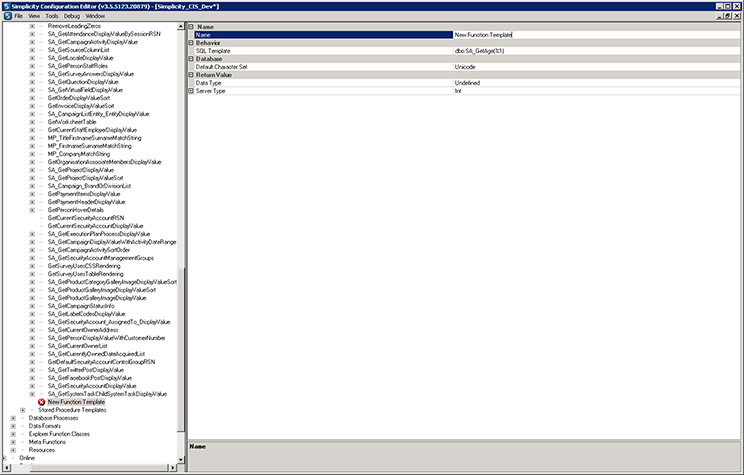
Task: Click the tree horizontal scroll right arrow
Action: pyautogui.click(x=173, y=467)
